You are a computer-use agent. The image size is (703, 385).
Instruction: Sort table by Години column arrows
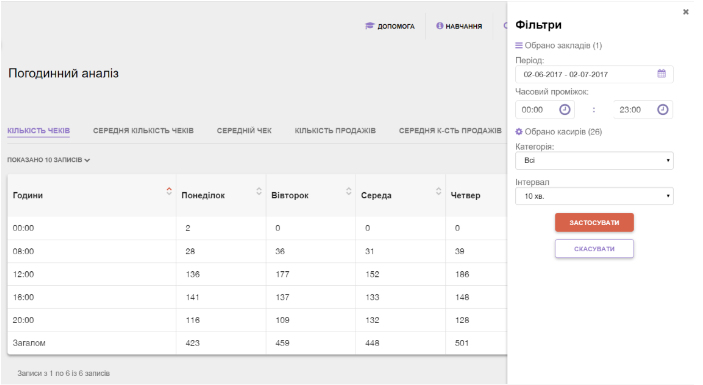pos(169,191)
